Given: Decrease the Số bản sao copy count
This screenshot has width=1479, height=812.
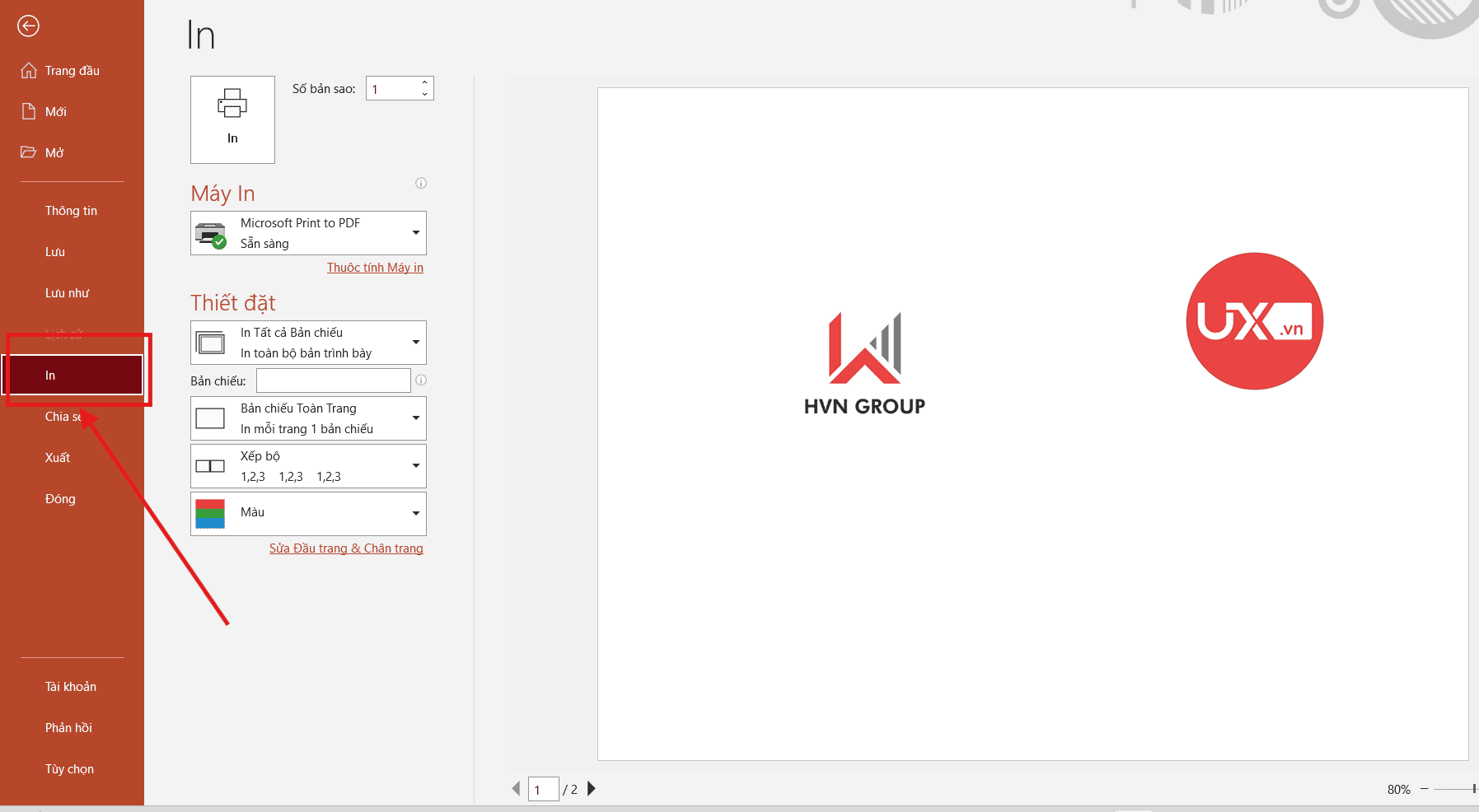Looking at the screenshot, I should point(424,94).
